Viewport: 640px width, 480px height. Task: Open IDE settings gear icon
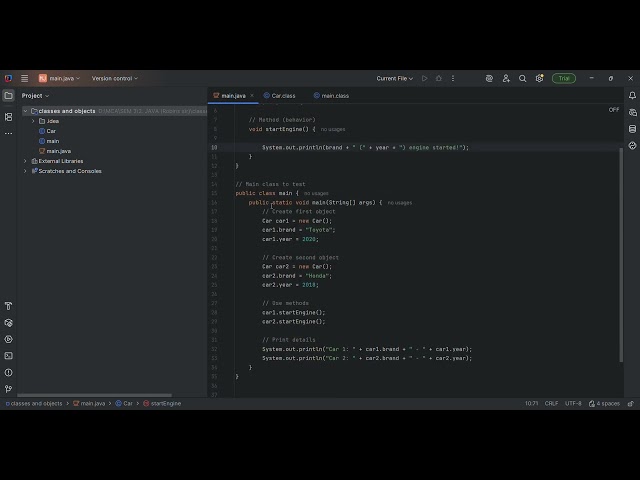coord(540,78)
